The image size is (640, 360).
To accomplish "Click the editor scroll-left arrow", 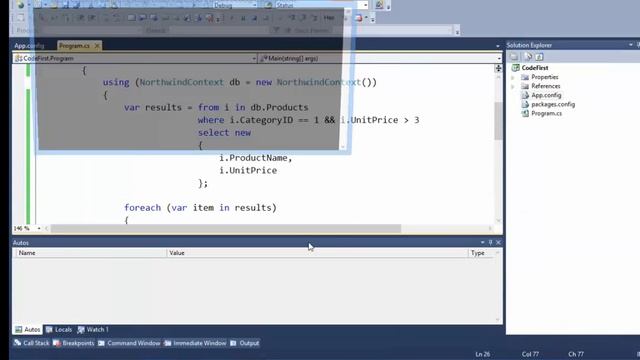I will [46, 229].
